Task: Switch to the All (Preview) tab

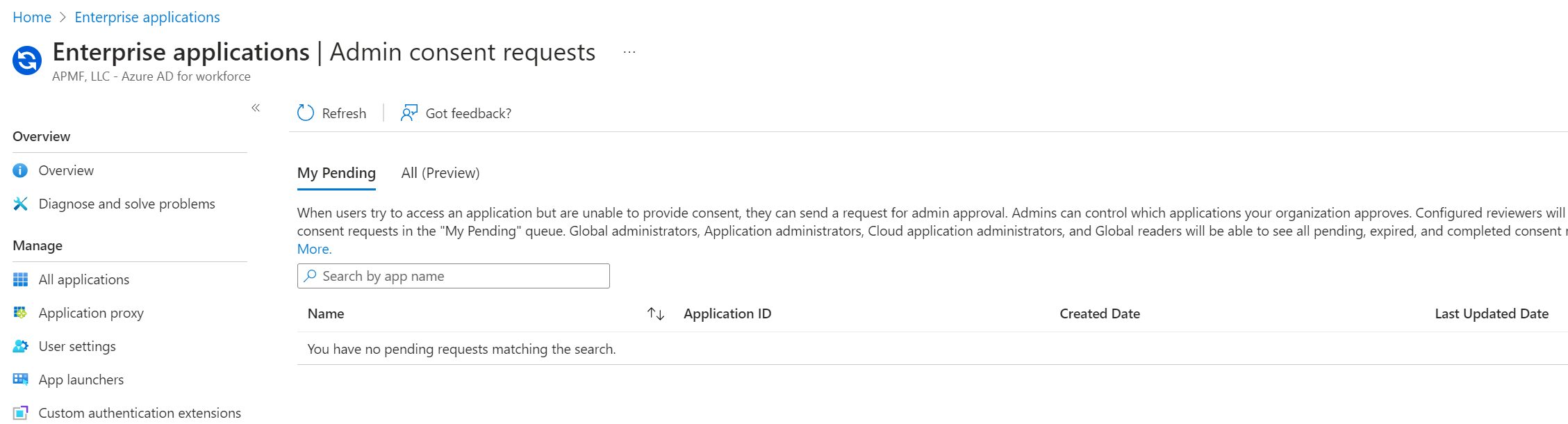Action: pyautogui.click(x=439, y=172)
